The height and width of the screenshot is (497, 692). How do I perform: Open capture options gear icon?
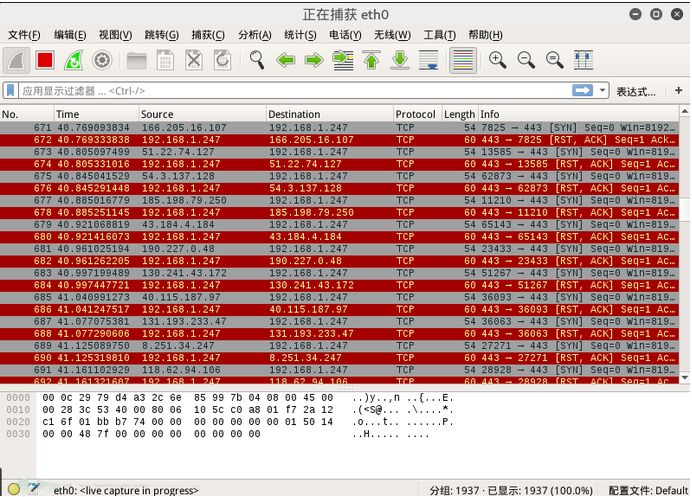pos(102,60)
